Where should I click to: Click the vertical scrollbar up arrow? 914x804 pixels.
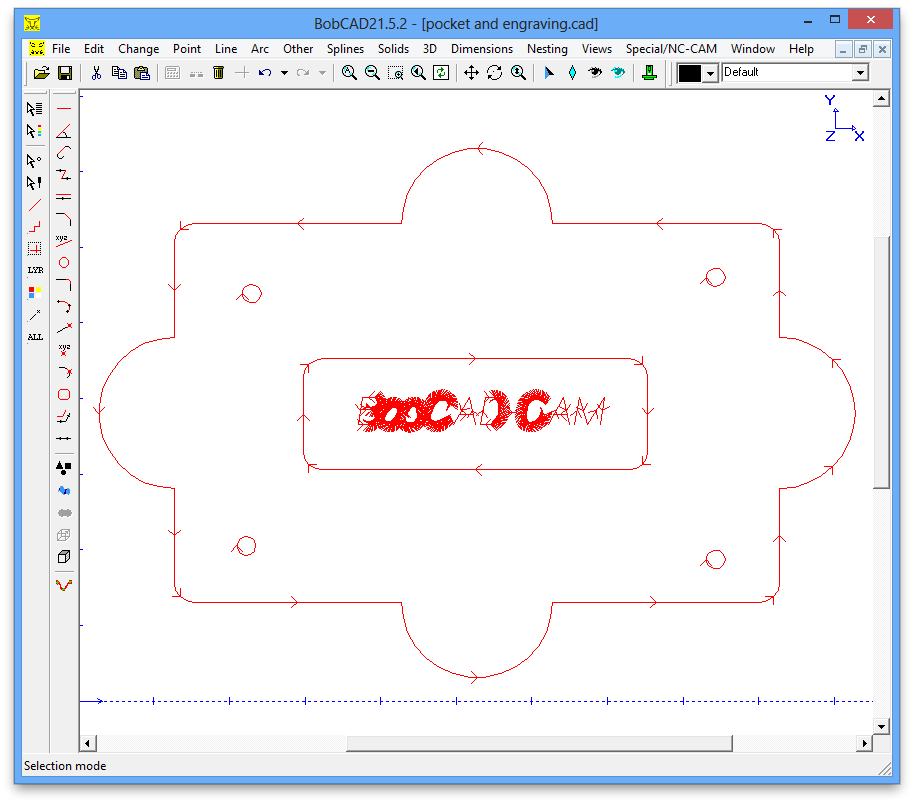tap(881, 99)
